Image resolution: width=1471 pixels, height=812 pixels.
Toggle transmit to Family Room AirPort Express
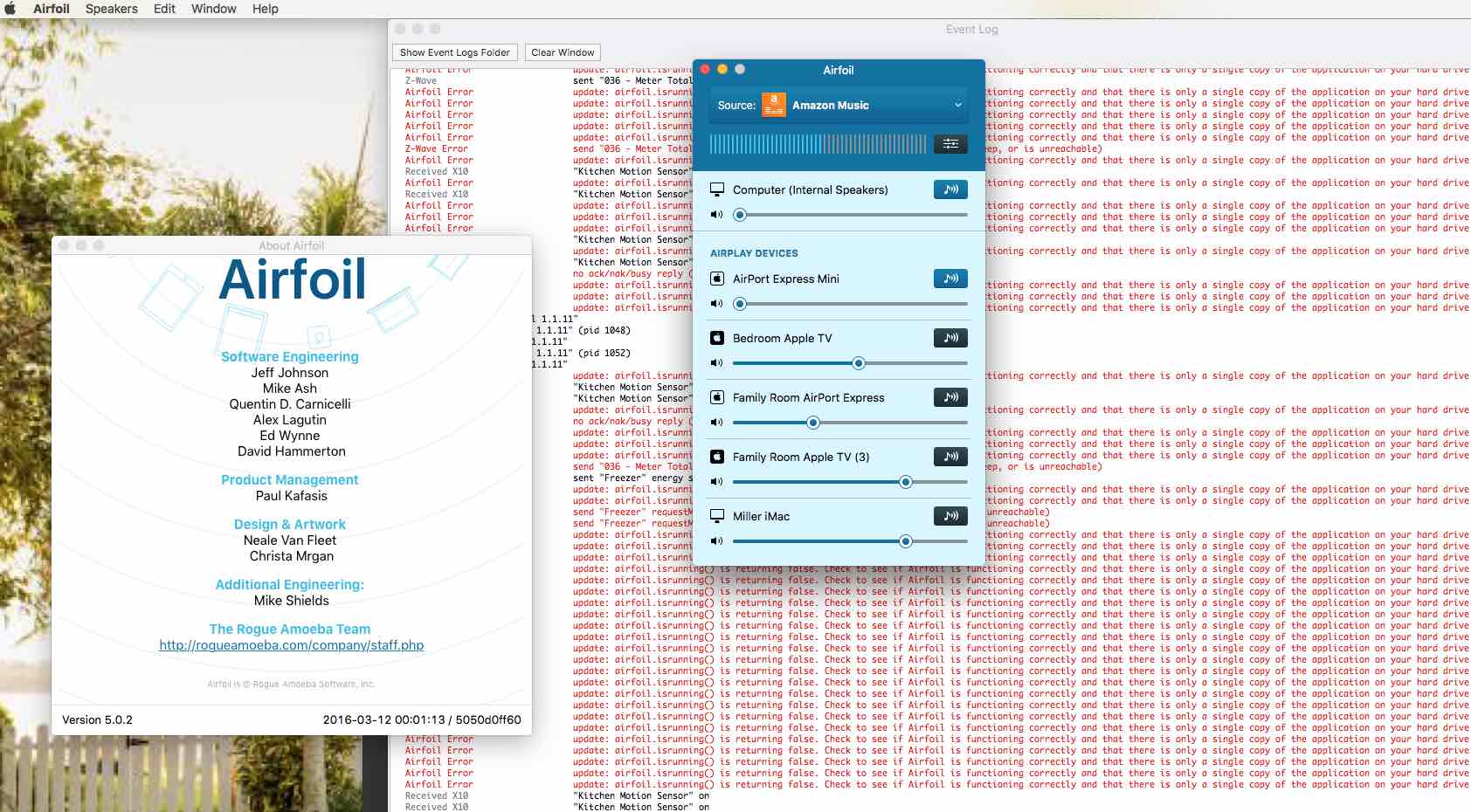(x=950, y=397)
